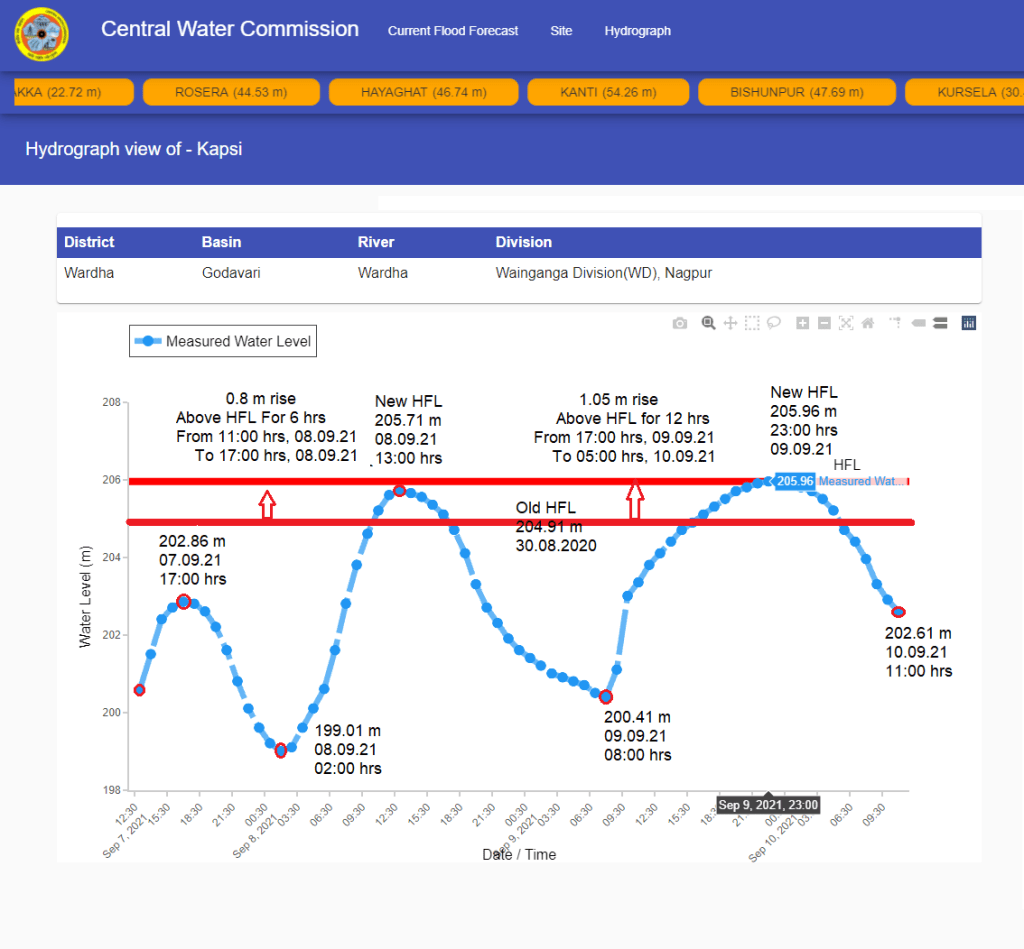Click the Central Water Commission logo

(42, 32)
